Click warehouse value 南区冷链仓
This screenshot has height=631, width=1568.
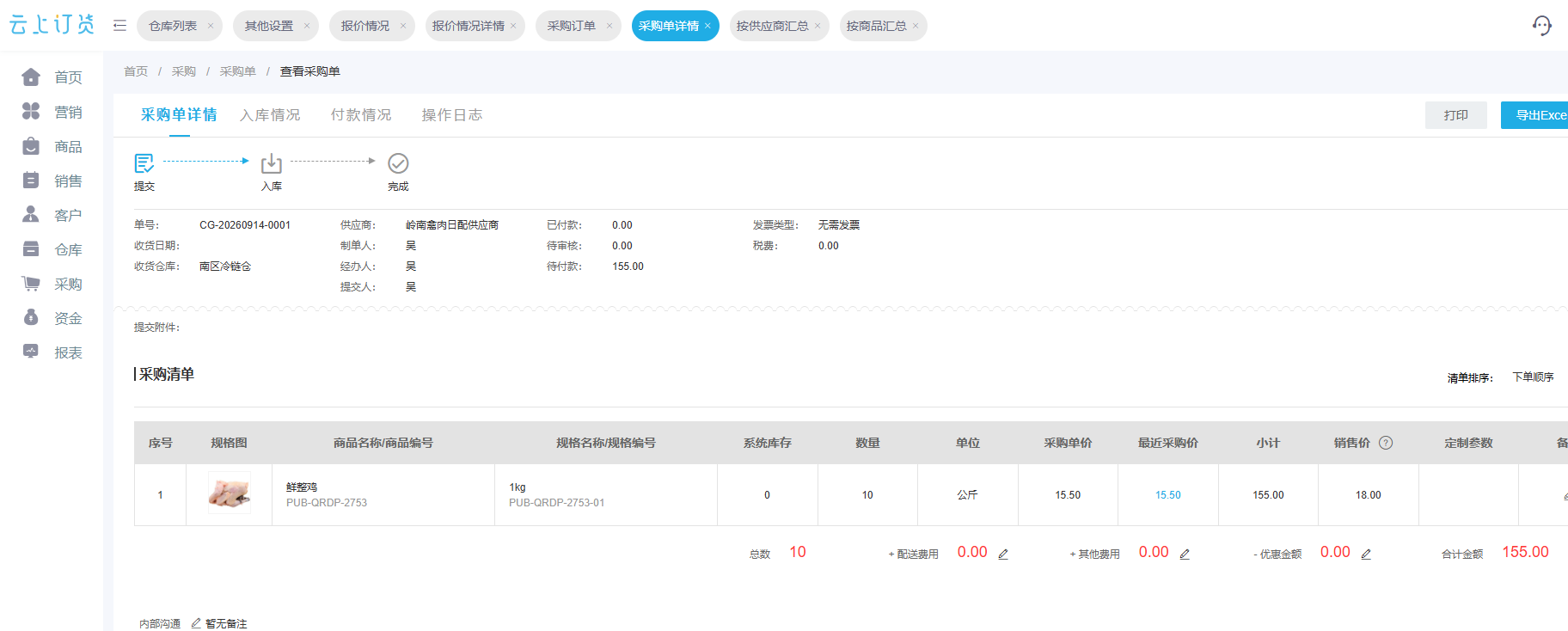[225, 266]
